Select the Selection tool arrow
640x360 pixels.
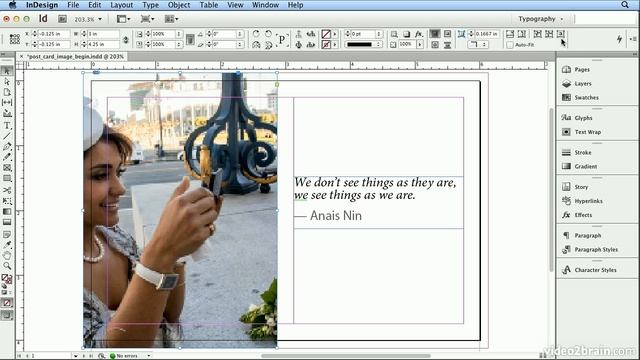point(7,71)
